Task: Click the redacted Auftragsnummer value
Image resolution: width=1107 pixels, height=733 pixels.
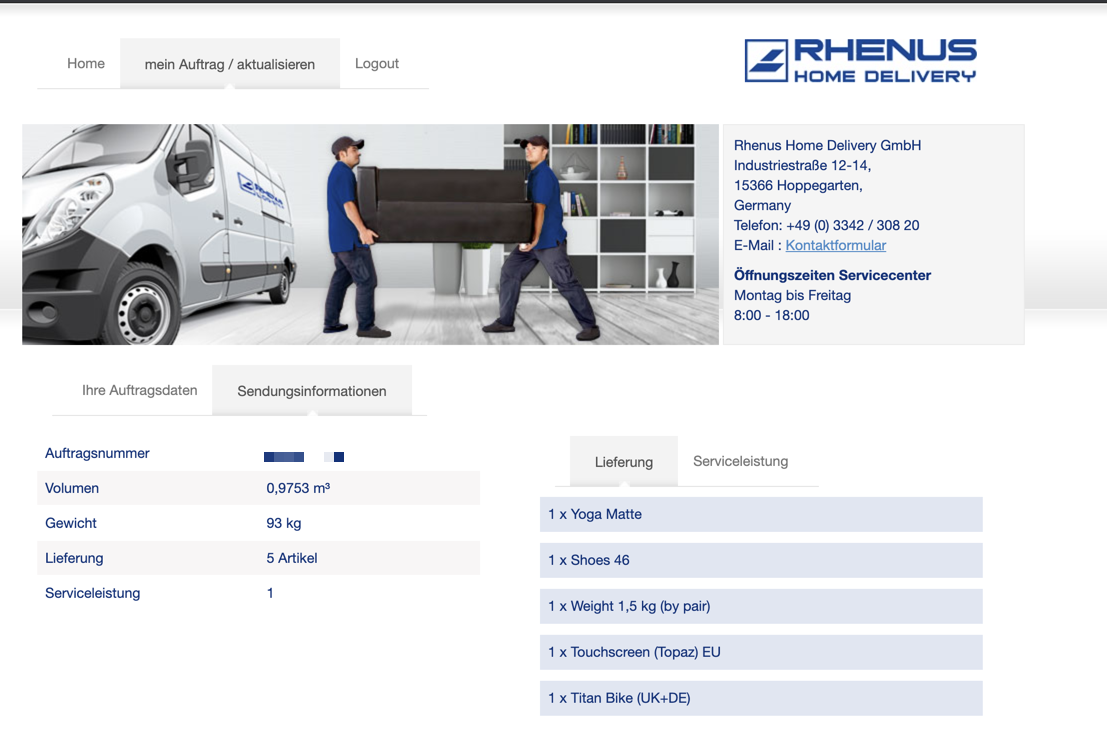Action: (x=303, y=457)
